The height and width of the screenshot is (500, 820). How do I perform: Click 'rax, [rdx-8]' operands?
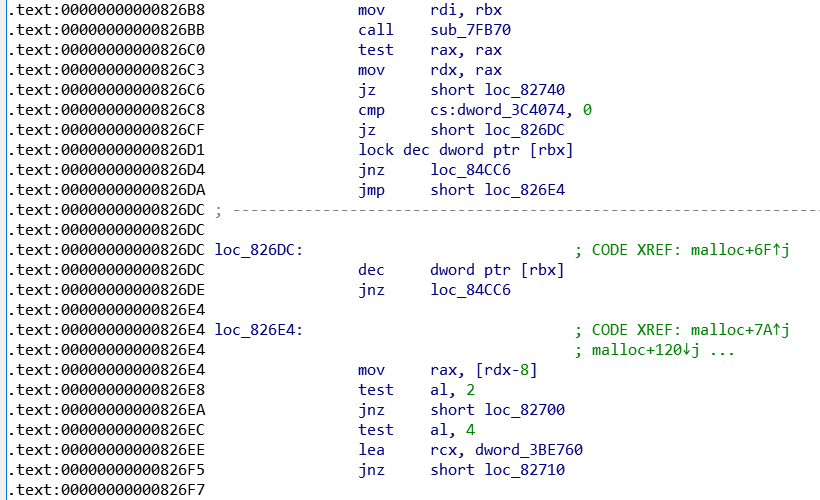tap(484, 370)
